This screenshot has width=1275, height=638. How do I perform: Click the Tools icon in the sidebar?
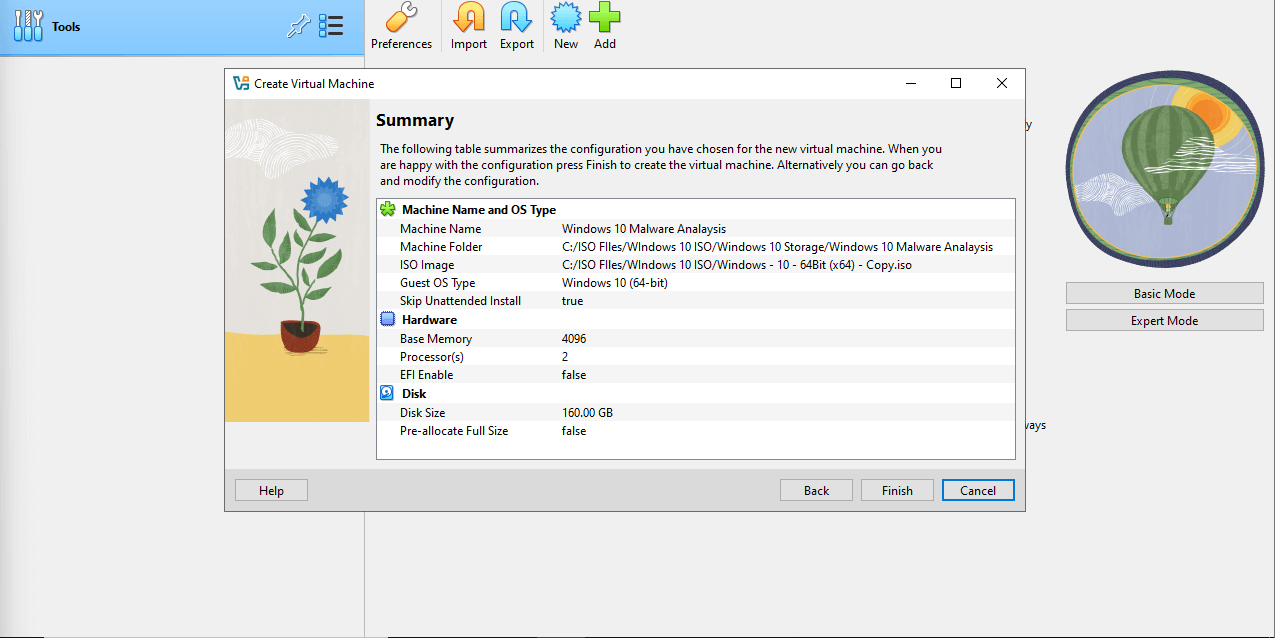(x=29, y=26)
